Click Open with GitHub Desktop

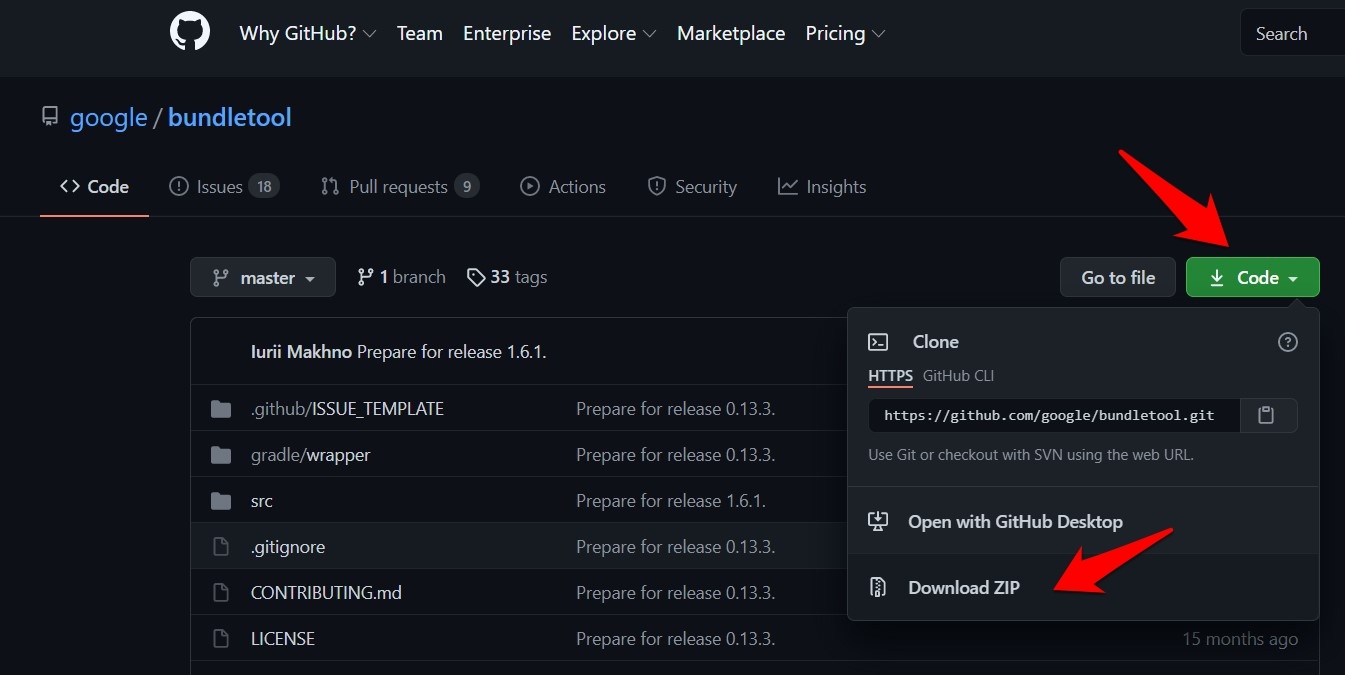click(1083, 521)
